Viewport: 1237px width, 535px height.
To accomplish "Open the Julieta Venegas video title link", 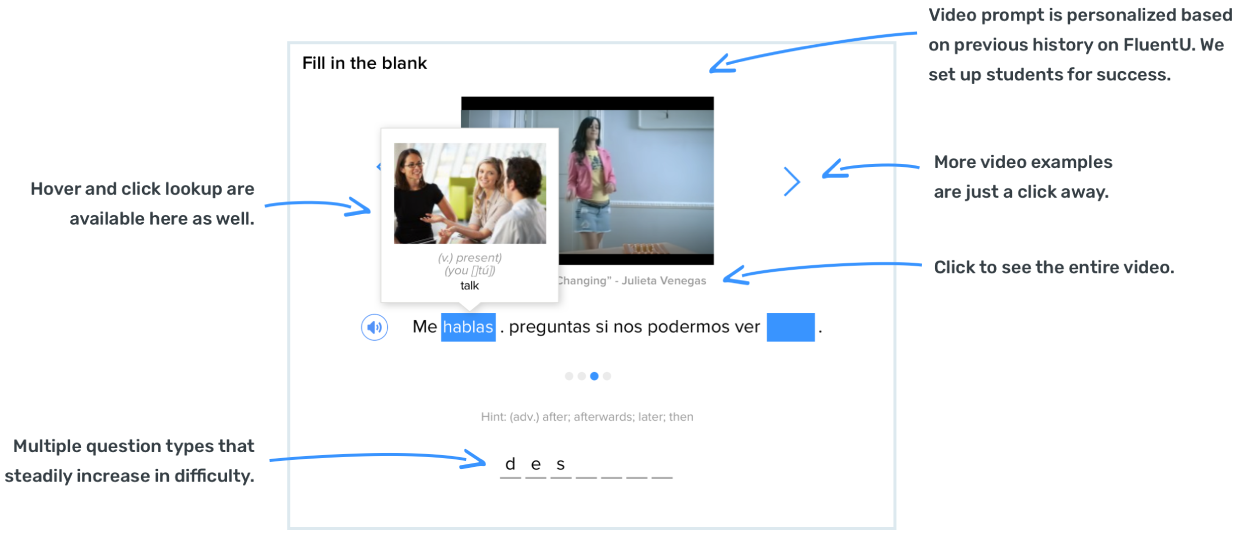I will tap(631, 281).
